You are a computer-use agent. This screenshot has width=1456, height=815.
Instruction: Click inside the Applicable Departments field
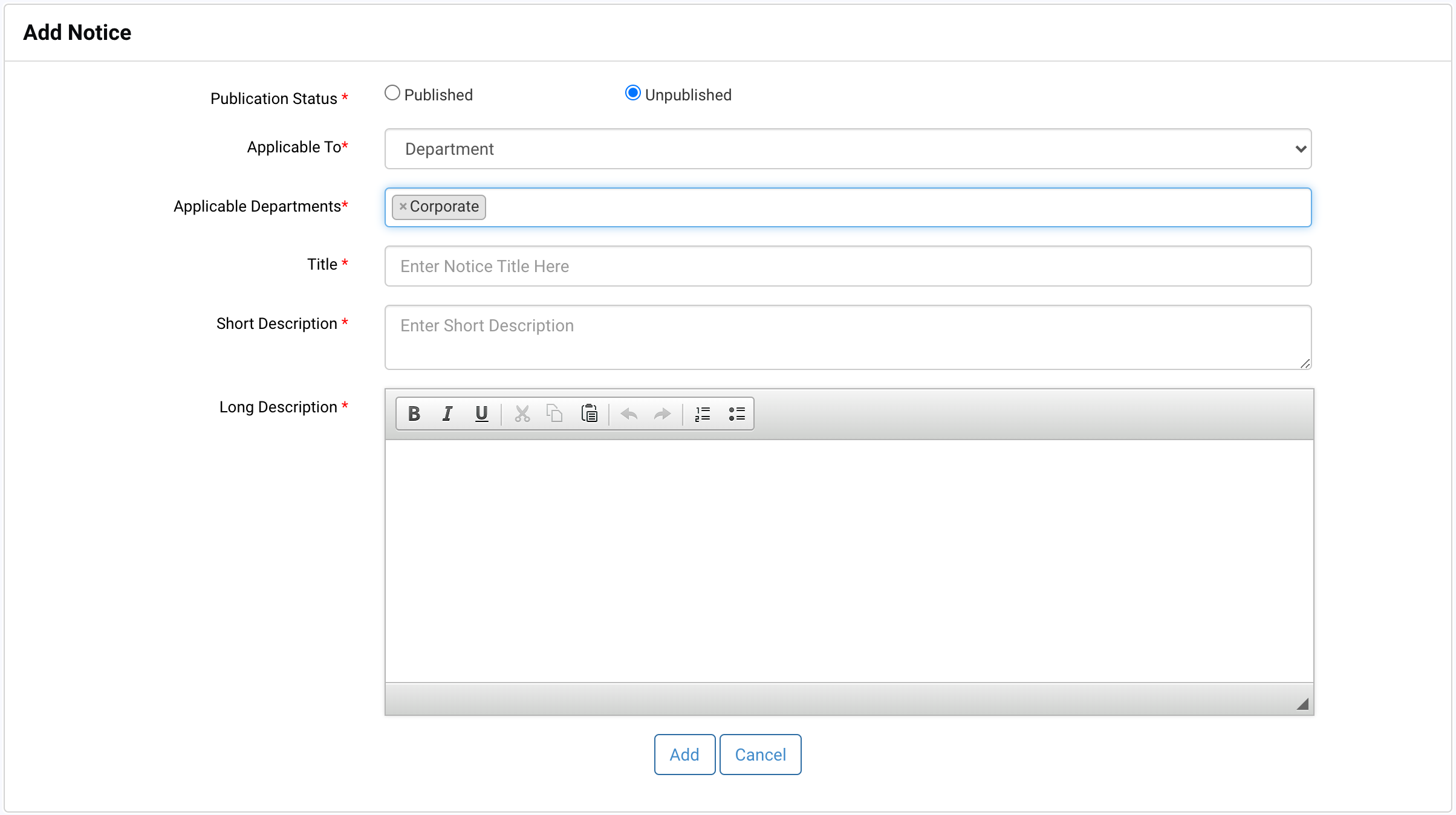pos(848,207)
